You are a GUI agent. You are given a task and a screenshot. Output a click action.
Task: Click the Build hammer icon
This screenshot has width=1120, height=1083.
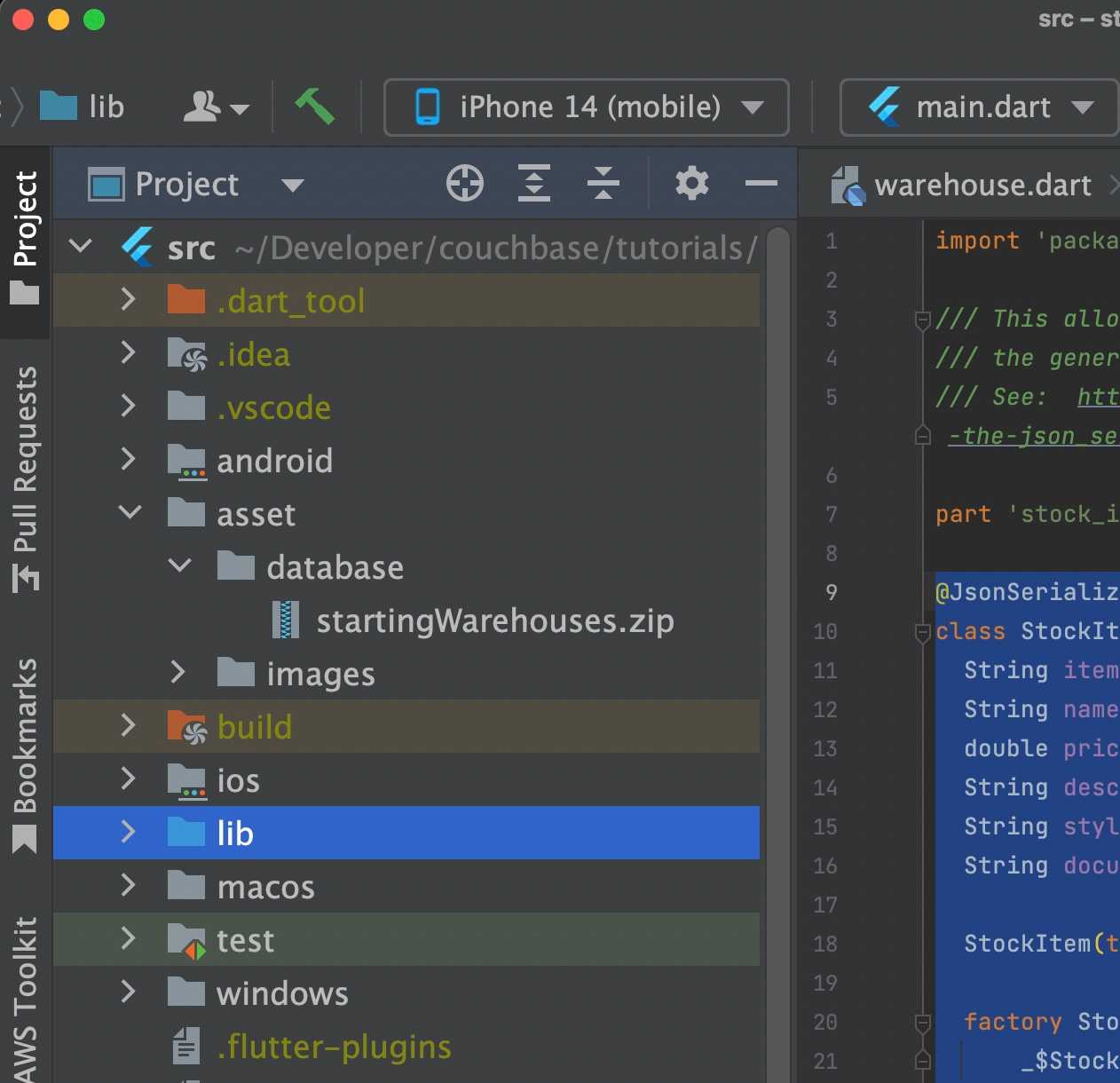[x=315, y=107]
